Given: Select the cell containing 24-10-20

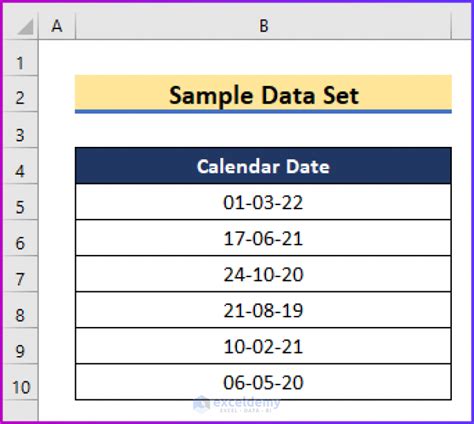Looking at the screenshot, I should tap(263, 274).
